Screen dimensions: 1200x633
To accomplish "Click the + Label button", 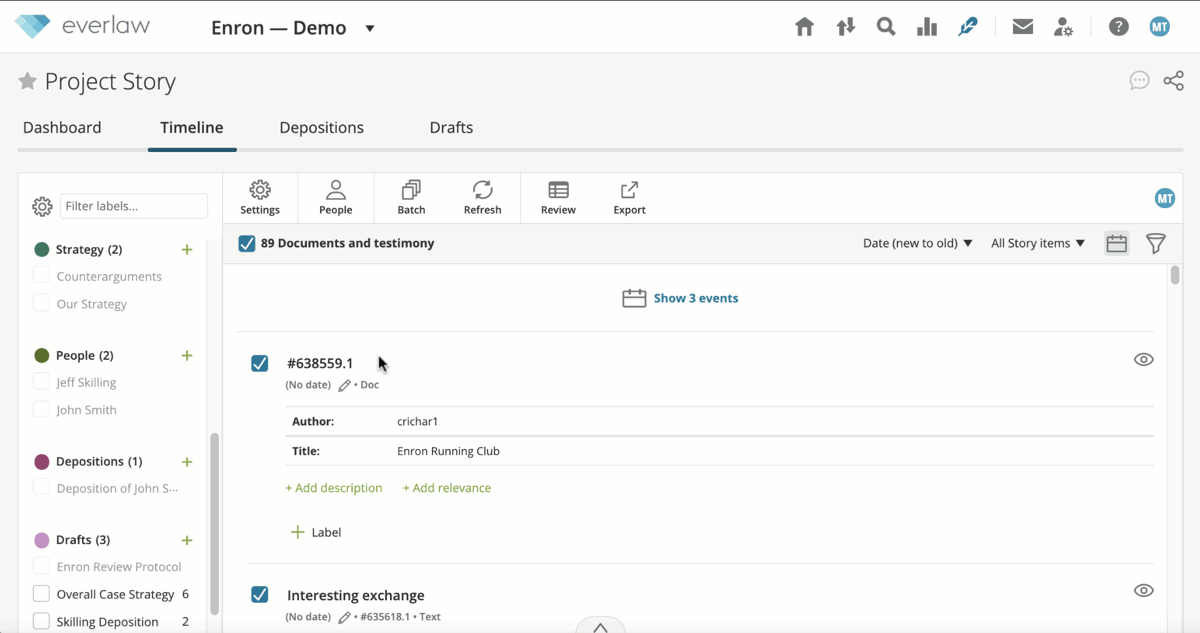I will (x=316, y=532).
